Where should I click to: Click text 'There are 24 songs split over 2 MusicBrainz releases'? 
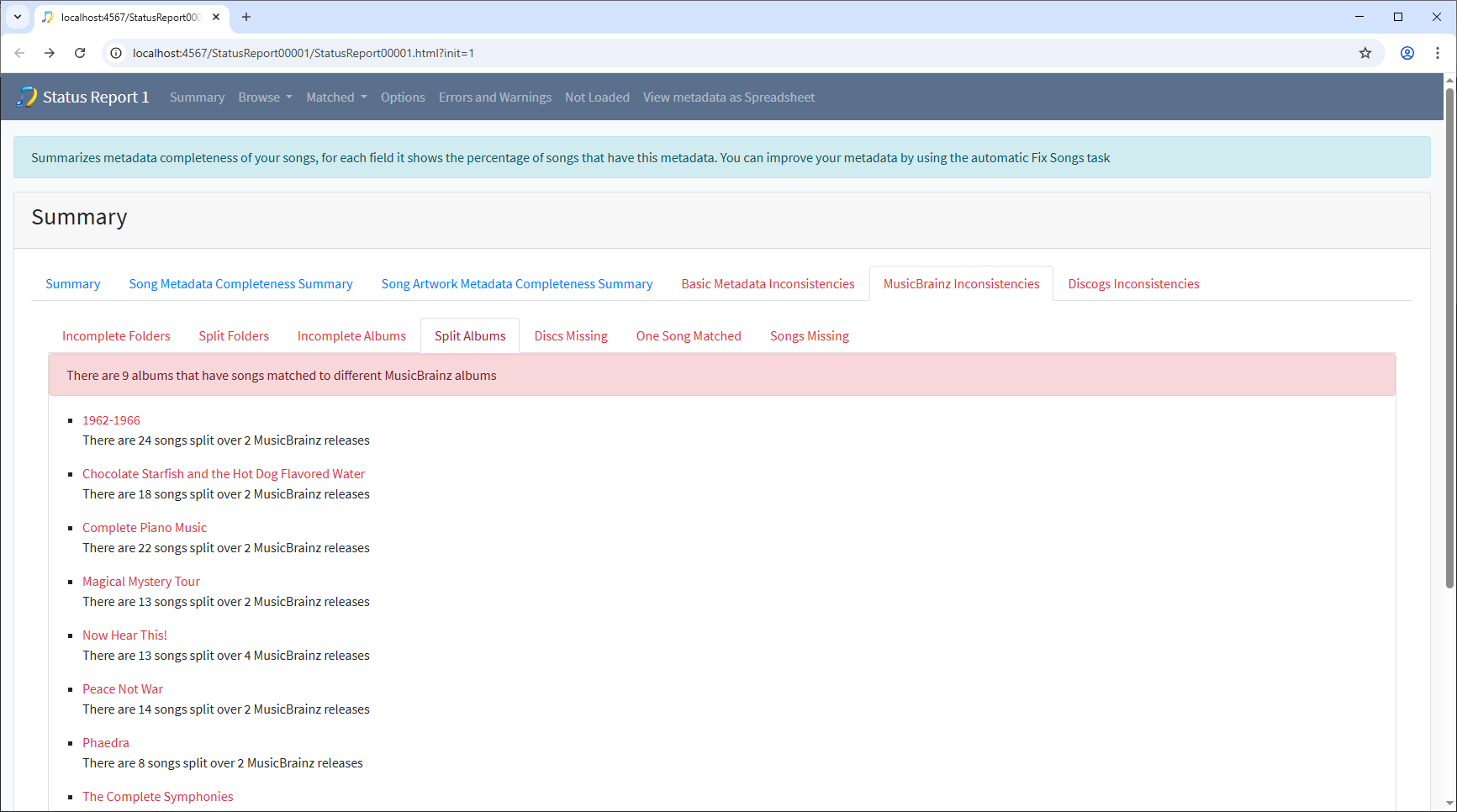click(x=226, y=440)
